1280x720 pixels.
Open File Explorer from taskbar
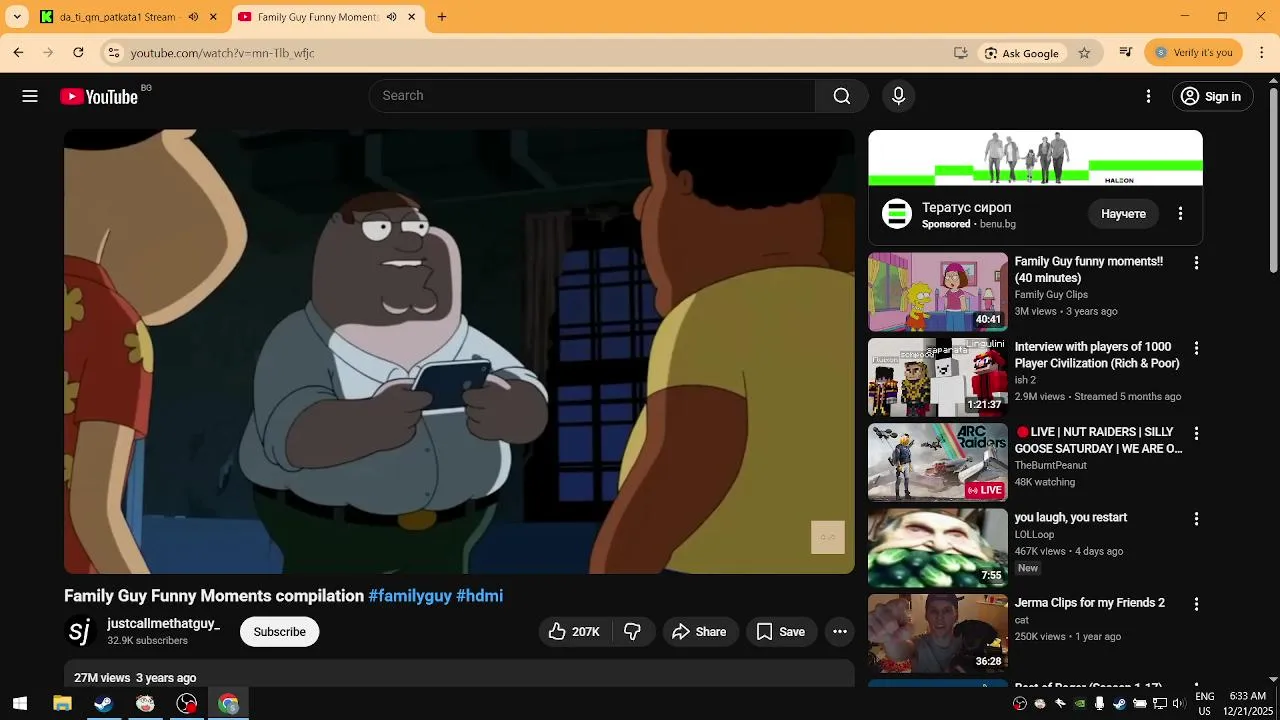tap(62, 704)
